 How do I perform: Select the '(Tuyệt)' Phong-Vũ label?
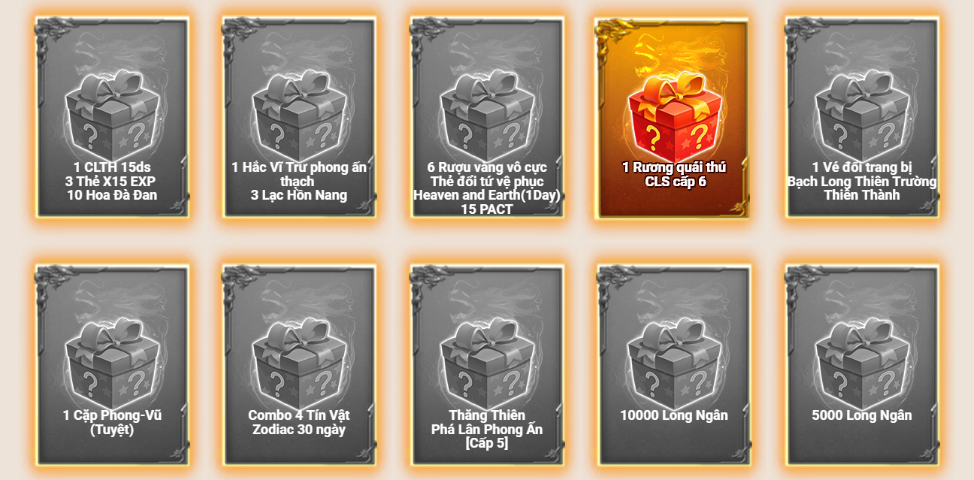(x=112, y=429)
